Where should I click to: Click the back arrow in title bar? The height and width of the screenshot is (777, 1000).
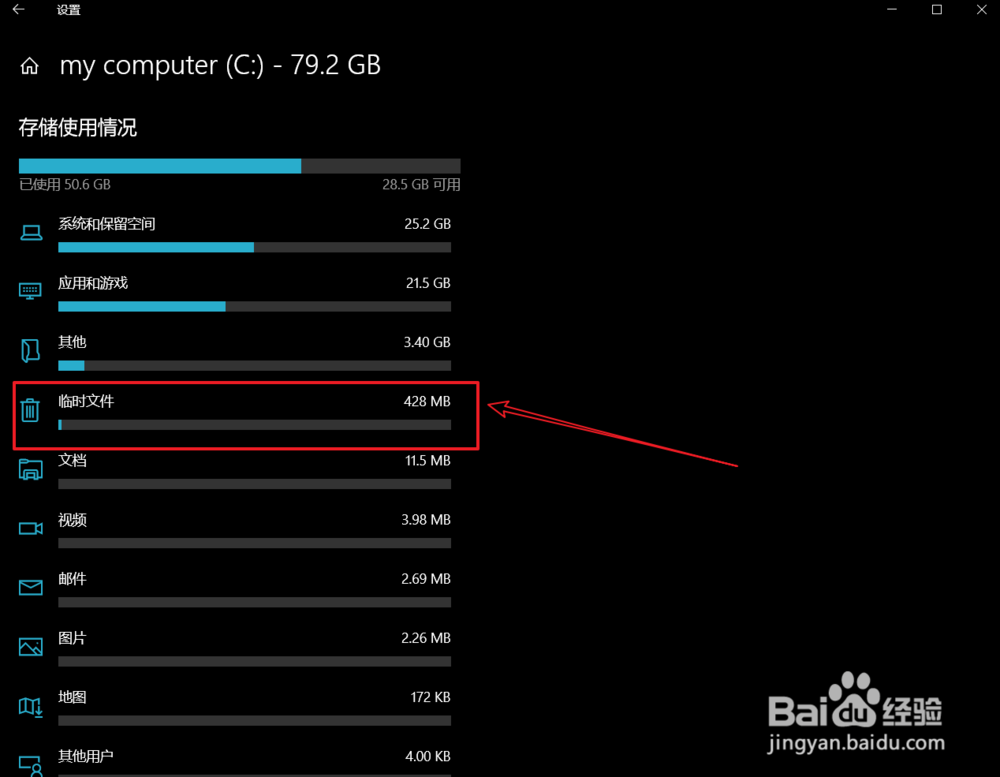coord(18,10)
